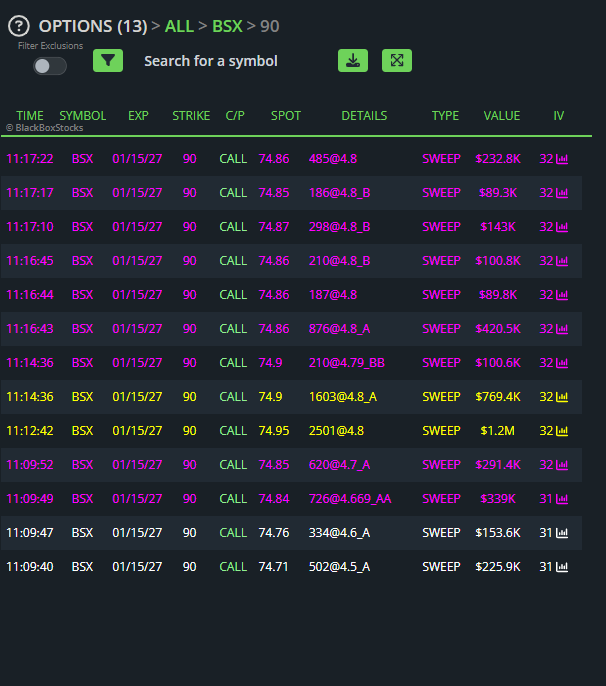Click value $100.8K
The image size is (606, 686).
[x=498, y=261]
